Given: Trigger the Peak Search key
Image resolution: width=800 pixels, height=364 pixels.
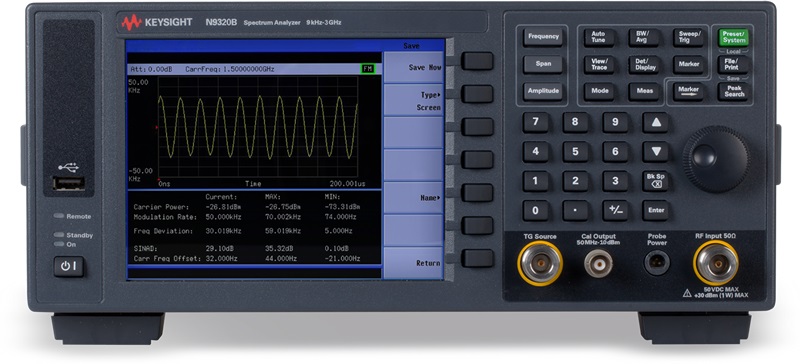Looking at the screenshot, I should (734, 91).
